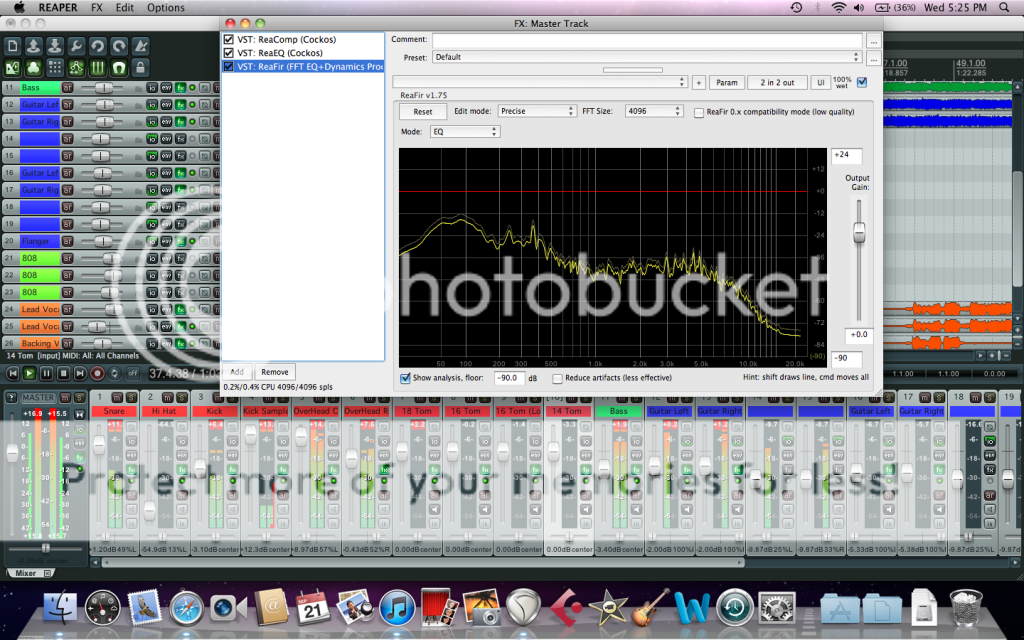The width and height of the screenshot is (1024, 640).
Task: Open the Preset dropdown showing Default
Action: coord(647,57)
